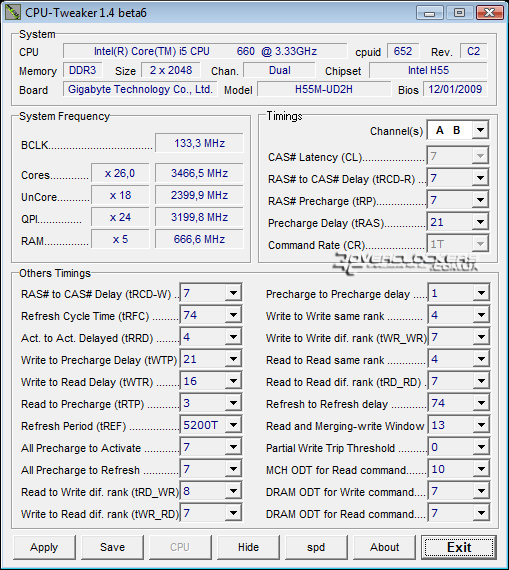Close the CPU-Tweaker window
The image size is (509, 570).
(489, 13)
